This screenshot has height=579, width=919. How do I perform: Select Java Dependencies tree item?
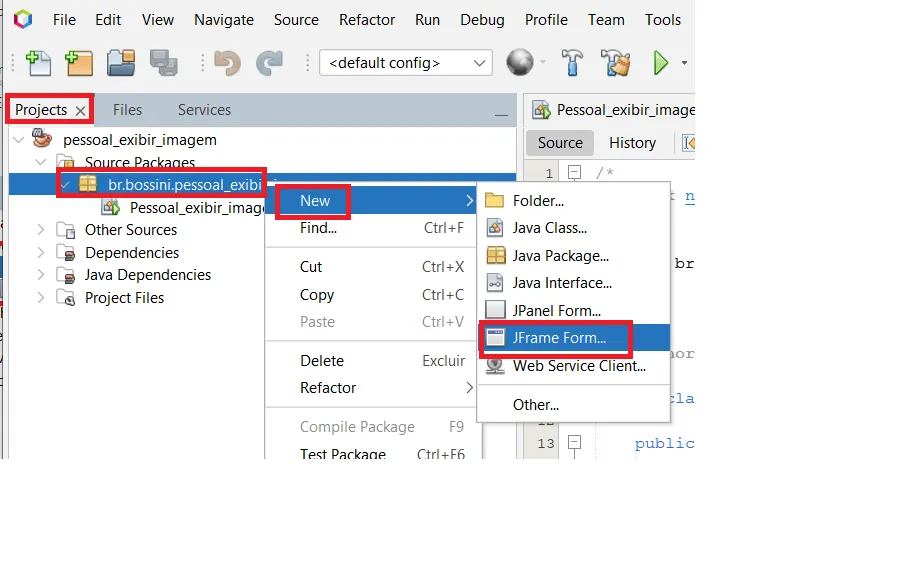pyautogui.click(x=148, y=275)
